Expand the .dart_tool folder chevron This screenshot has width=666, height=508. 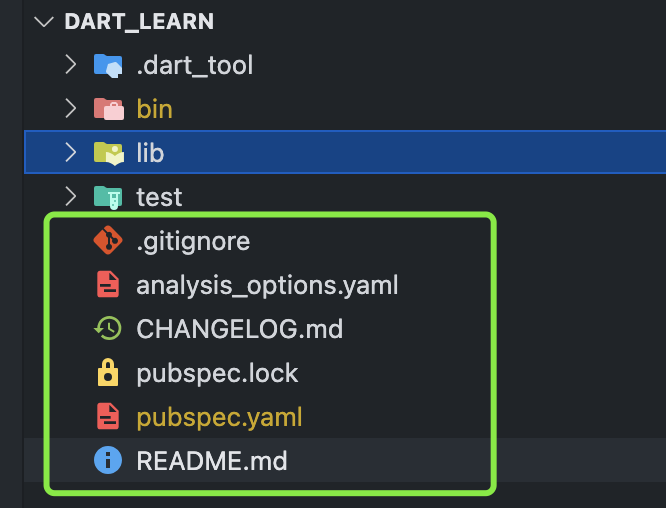[71, 65]
